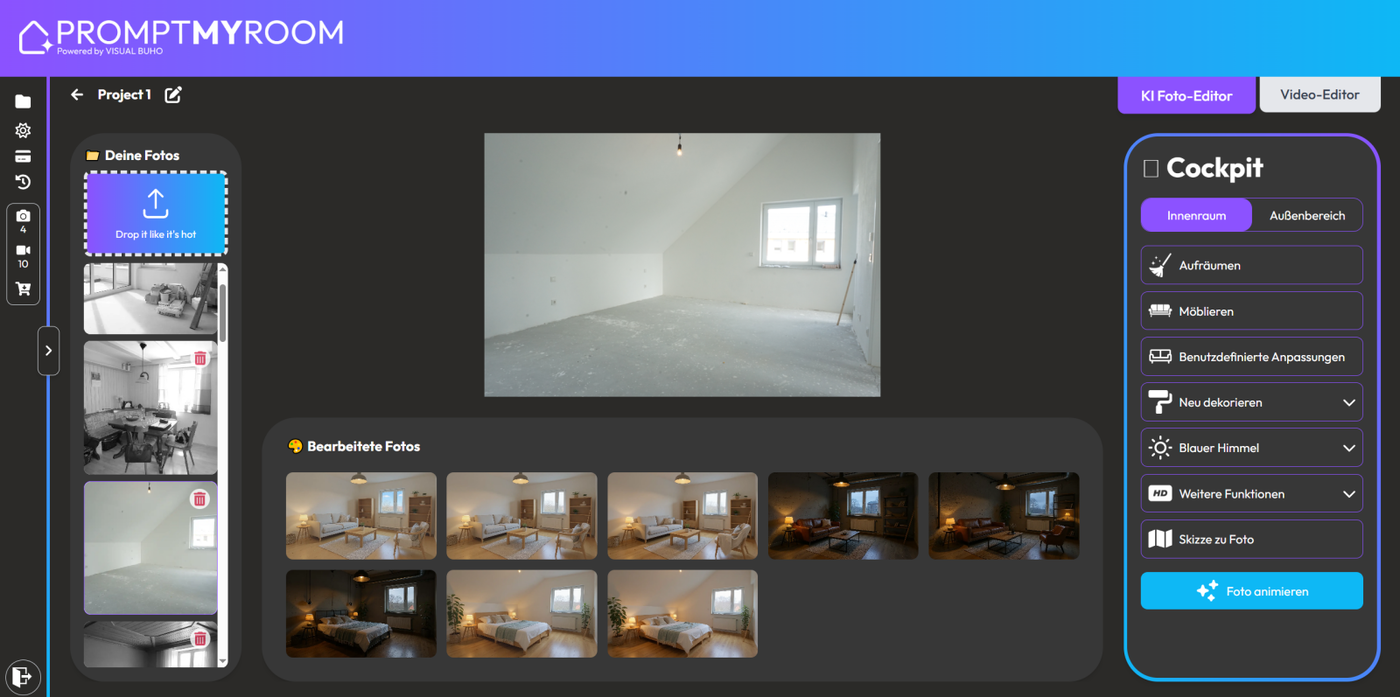Click the edit pencil next to Project 1
Viewport: 1400px width, 697px height.
coord(173,95)
